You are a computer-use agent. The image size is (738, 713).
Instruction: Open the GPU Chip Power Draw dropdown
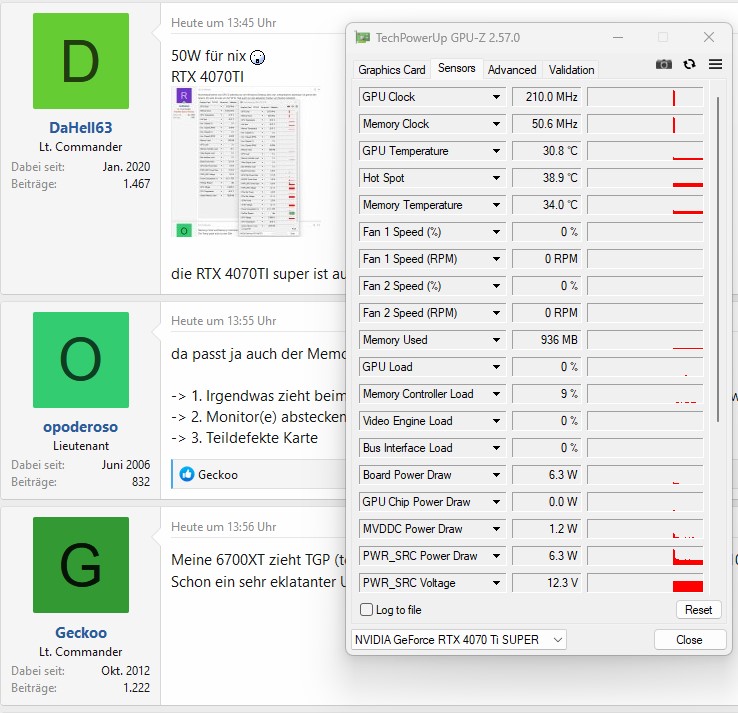496,502
